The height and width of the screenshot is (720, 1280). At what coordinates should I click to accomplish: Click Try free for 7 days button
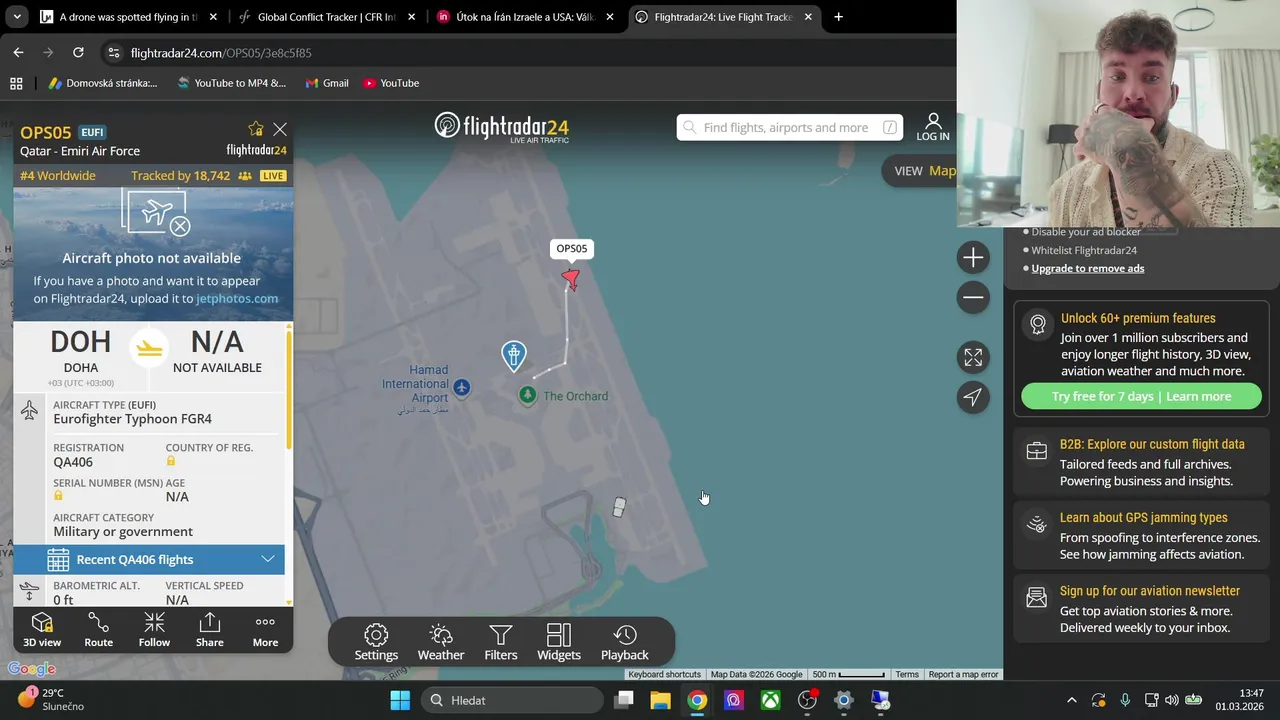[x=1141, y=396]
